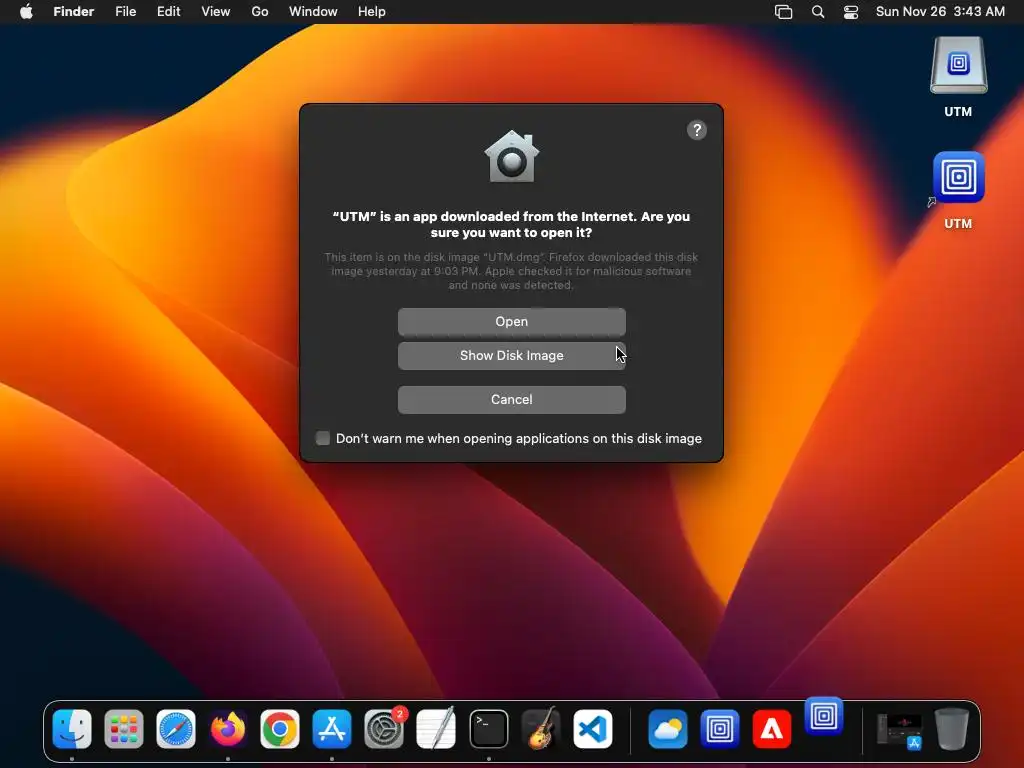1024x768 pixels.
Task: Click the "Don't warn me" checkbox label text
Action: [x=519, y=438]
